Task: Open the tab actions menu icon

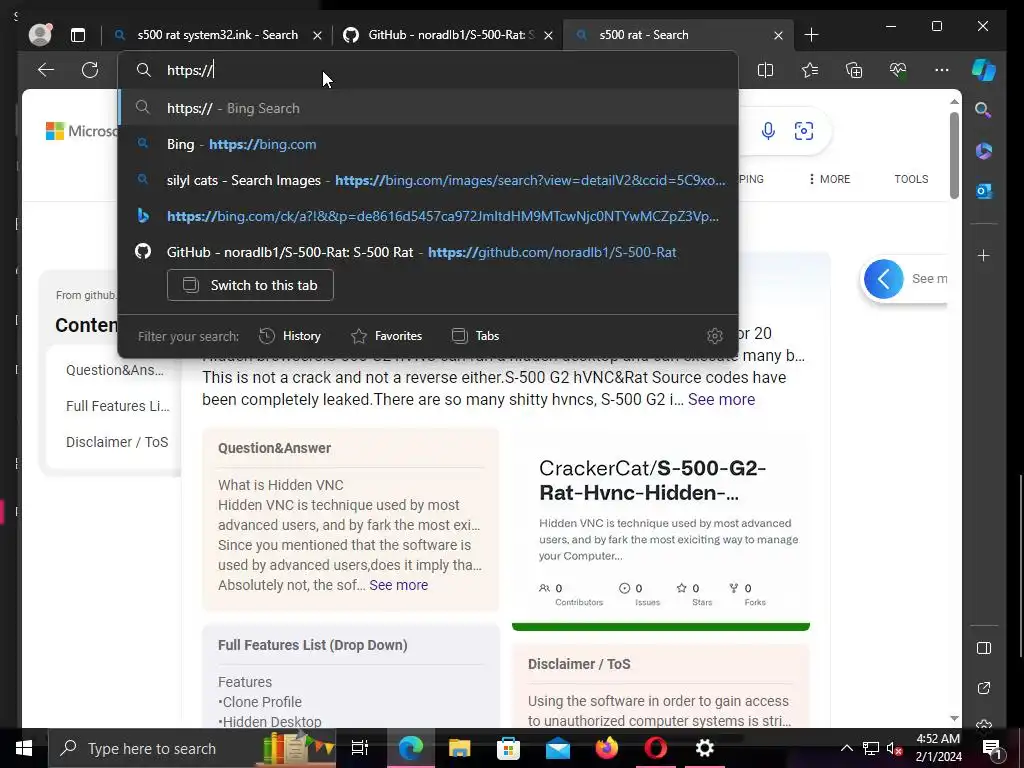Action: pyautogui.click(x=78, y=35)
